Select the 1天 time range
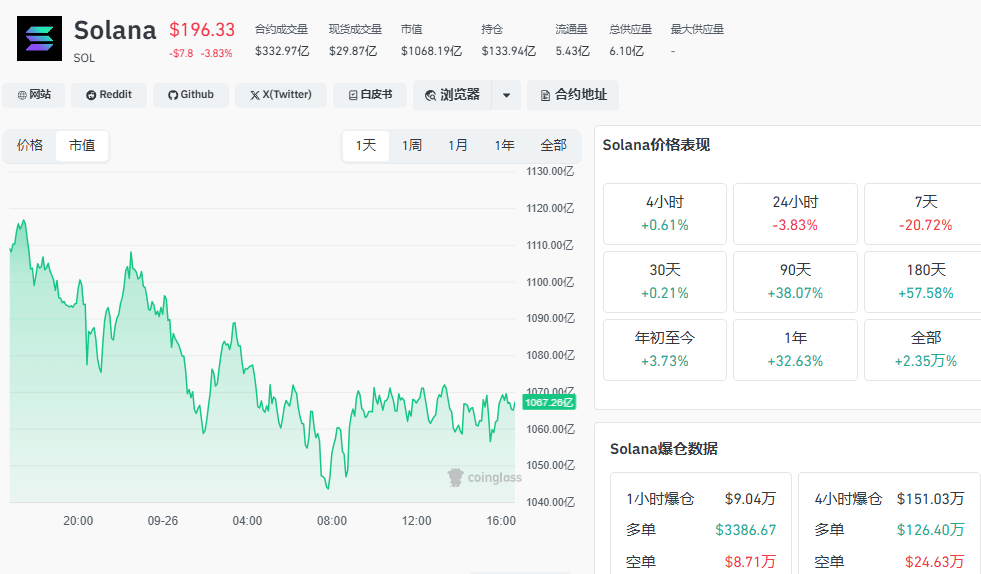Viewport: 981px width, 574px height. [366, 146]
